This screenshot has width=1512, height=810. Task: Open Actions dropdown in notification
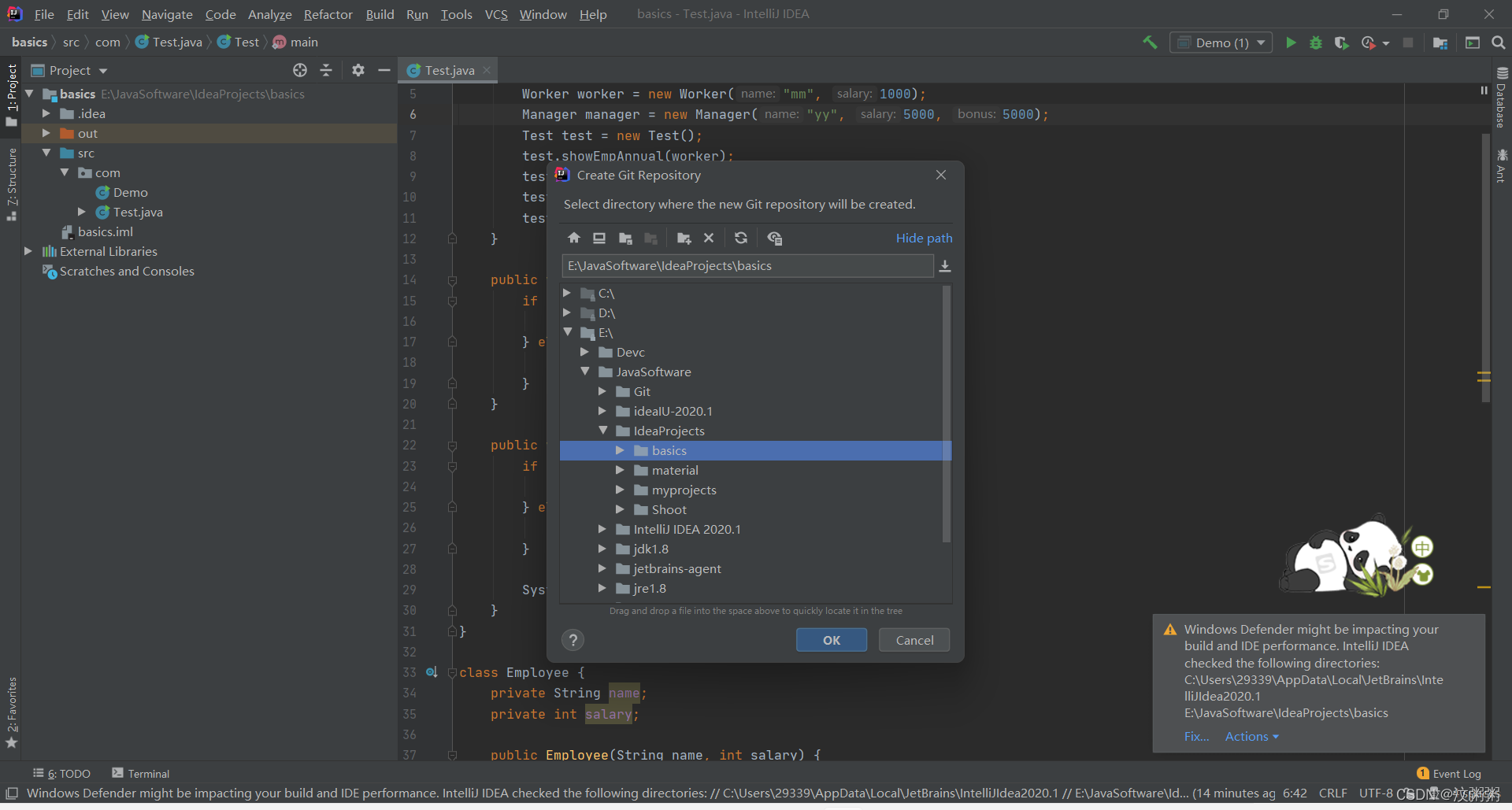(x=1251, y=736)
